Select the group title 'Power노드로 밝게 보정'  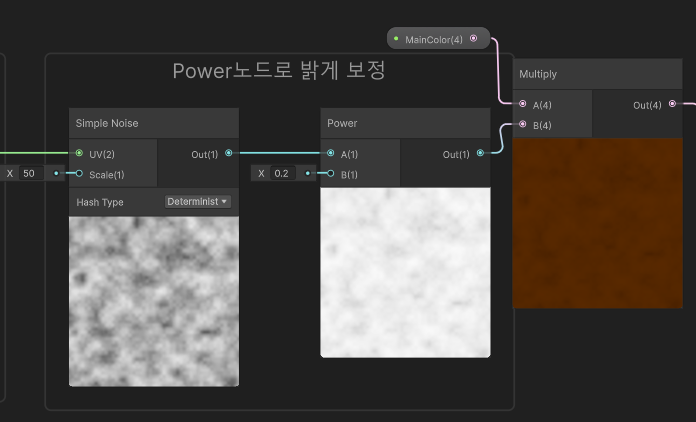point(279,71)
